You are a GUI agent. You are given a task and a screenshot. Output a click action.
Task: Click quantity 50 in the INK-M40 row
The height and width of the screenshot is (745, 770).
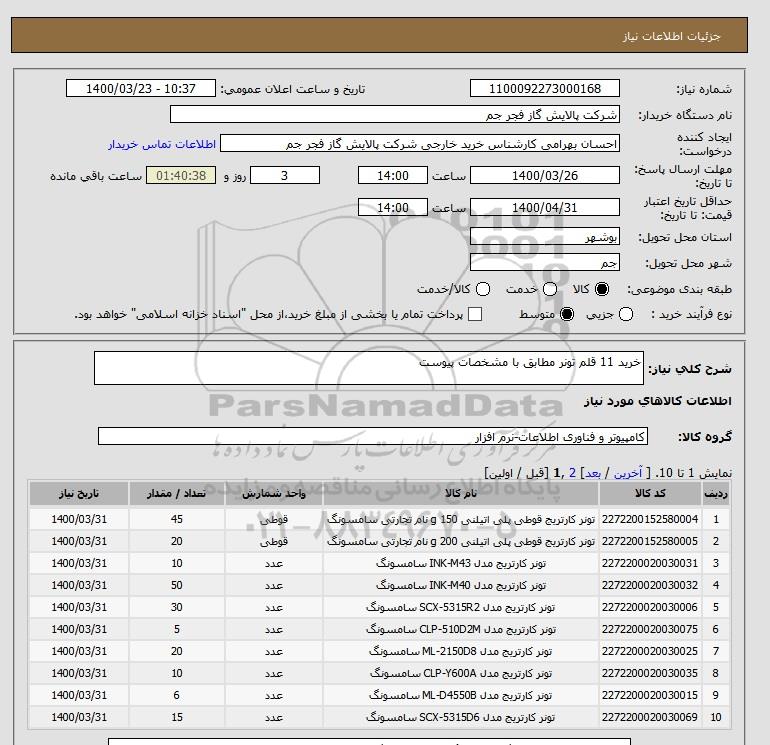click(x=177, y=585)
